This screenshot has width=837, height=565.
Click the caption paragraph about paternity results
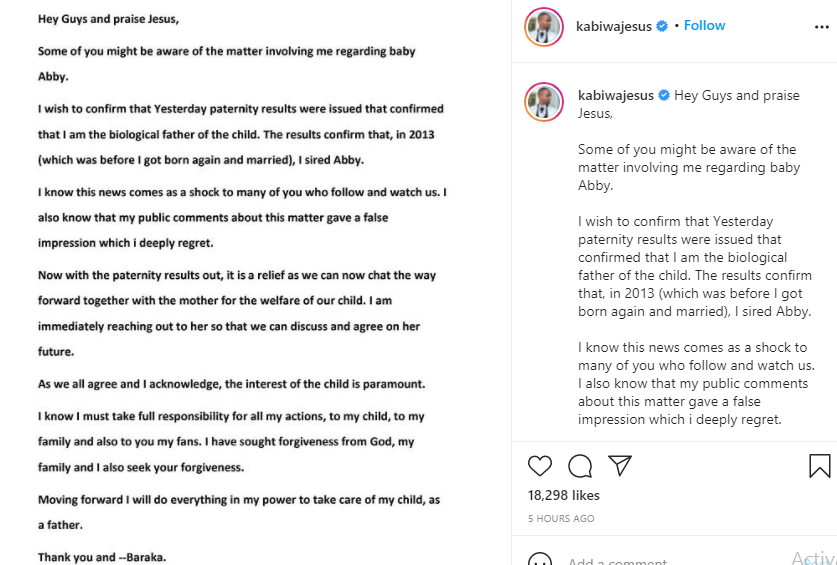(694, 266)
